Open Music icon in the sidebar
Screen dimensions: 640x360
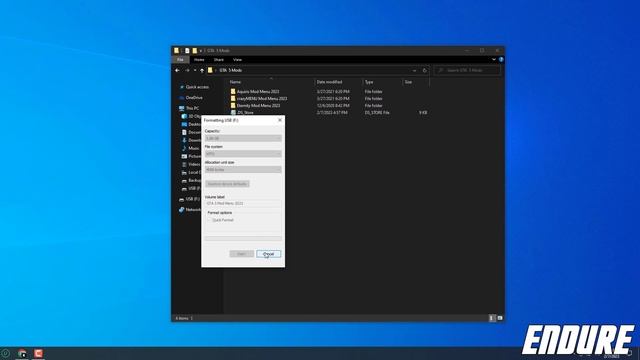184,148
